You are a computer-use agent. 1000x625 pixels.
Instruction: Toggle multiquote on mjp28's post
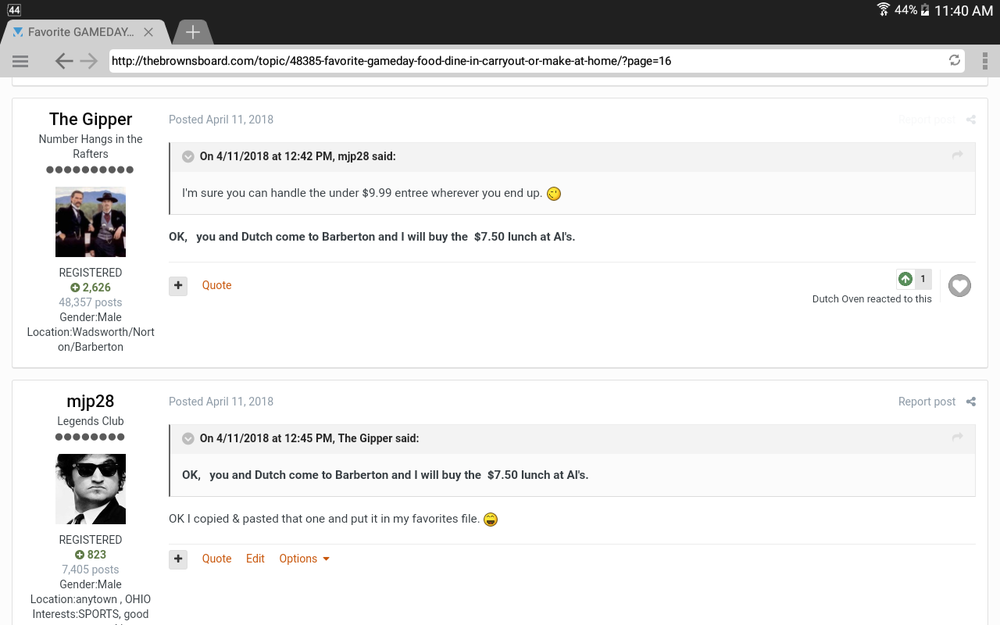178,559
